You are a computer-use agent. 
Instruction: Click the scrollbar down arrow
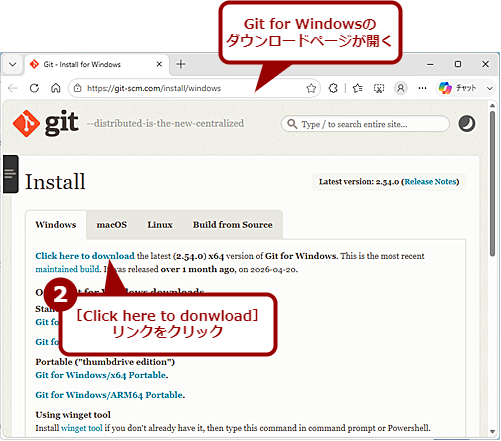point(492,431)
